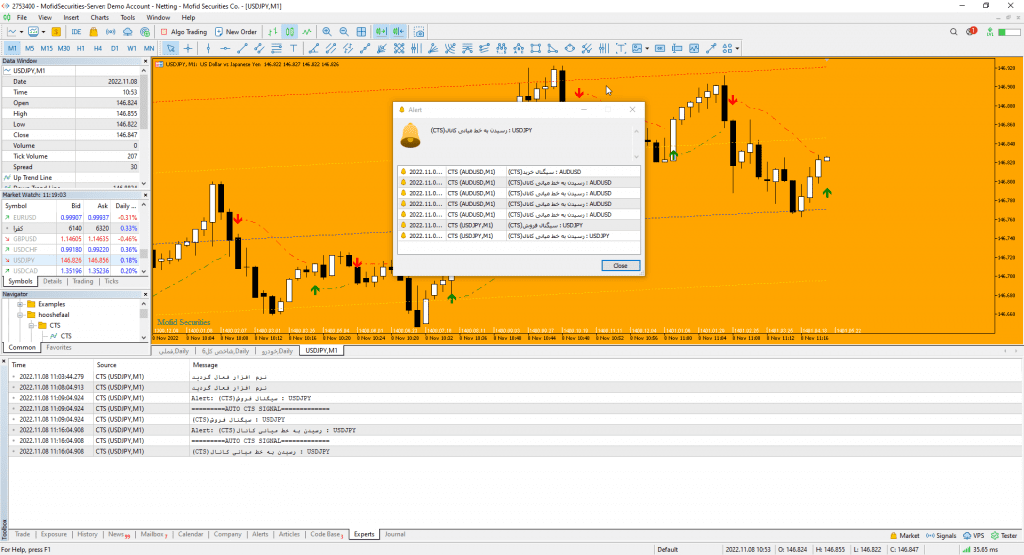Open the chart type dropdown arrow
The image size is (1024, 555).
[x=22, y=32]
